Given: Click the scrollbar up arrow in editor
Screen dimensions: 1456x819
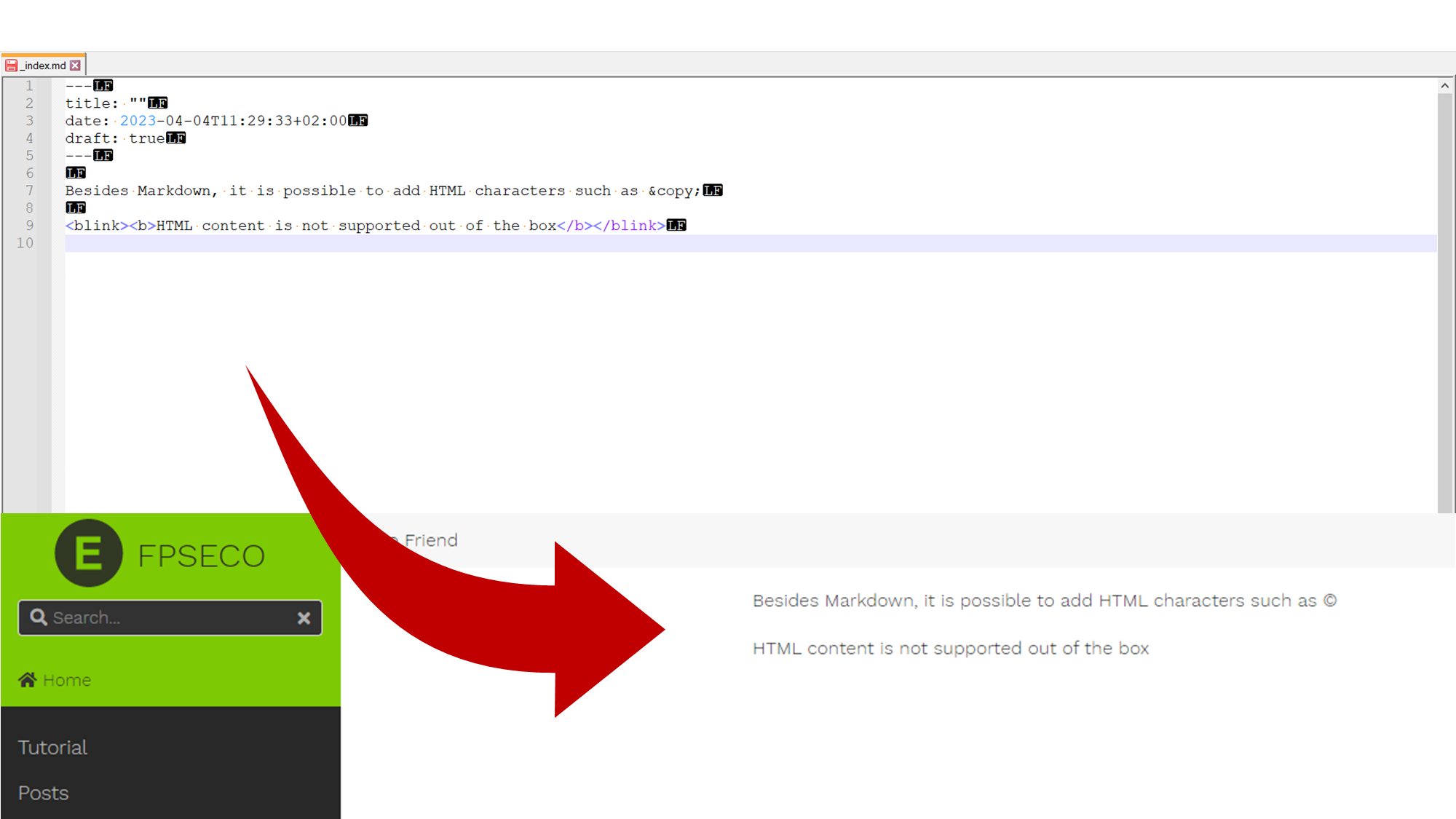Looking at the screenshot, I should tap(1444, 86).
